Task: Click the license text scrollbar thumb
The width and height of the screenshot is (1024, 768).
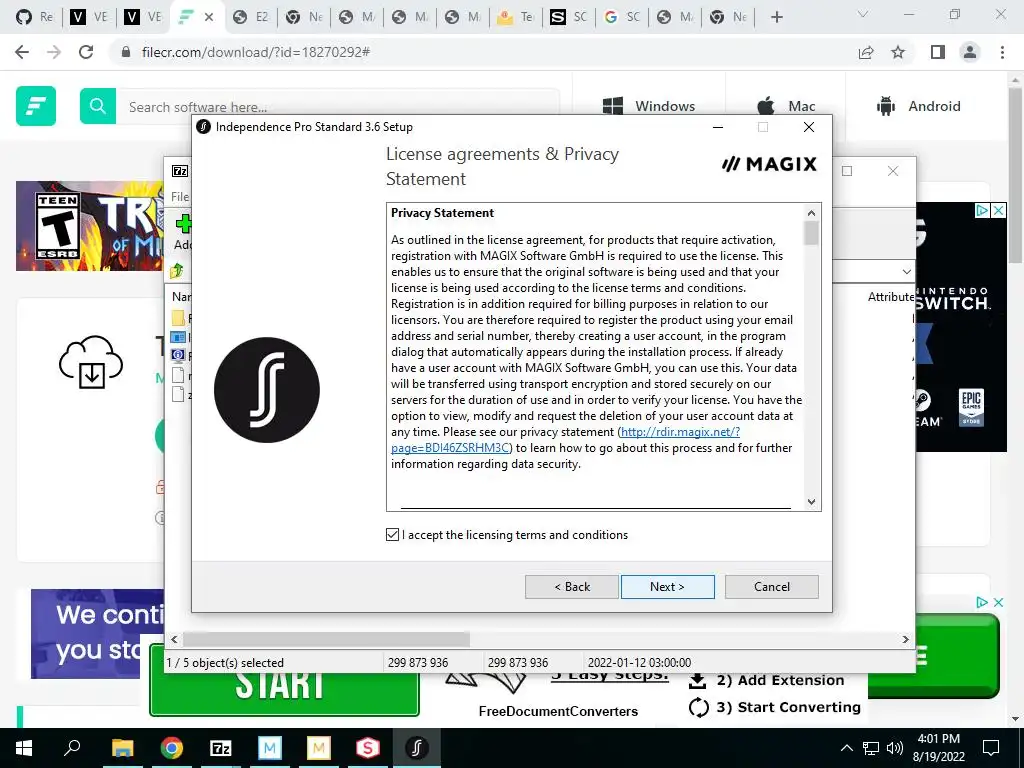Action: (x=811, y=233)
